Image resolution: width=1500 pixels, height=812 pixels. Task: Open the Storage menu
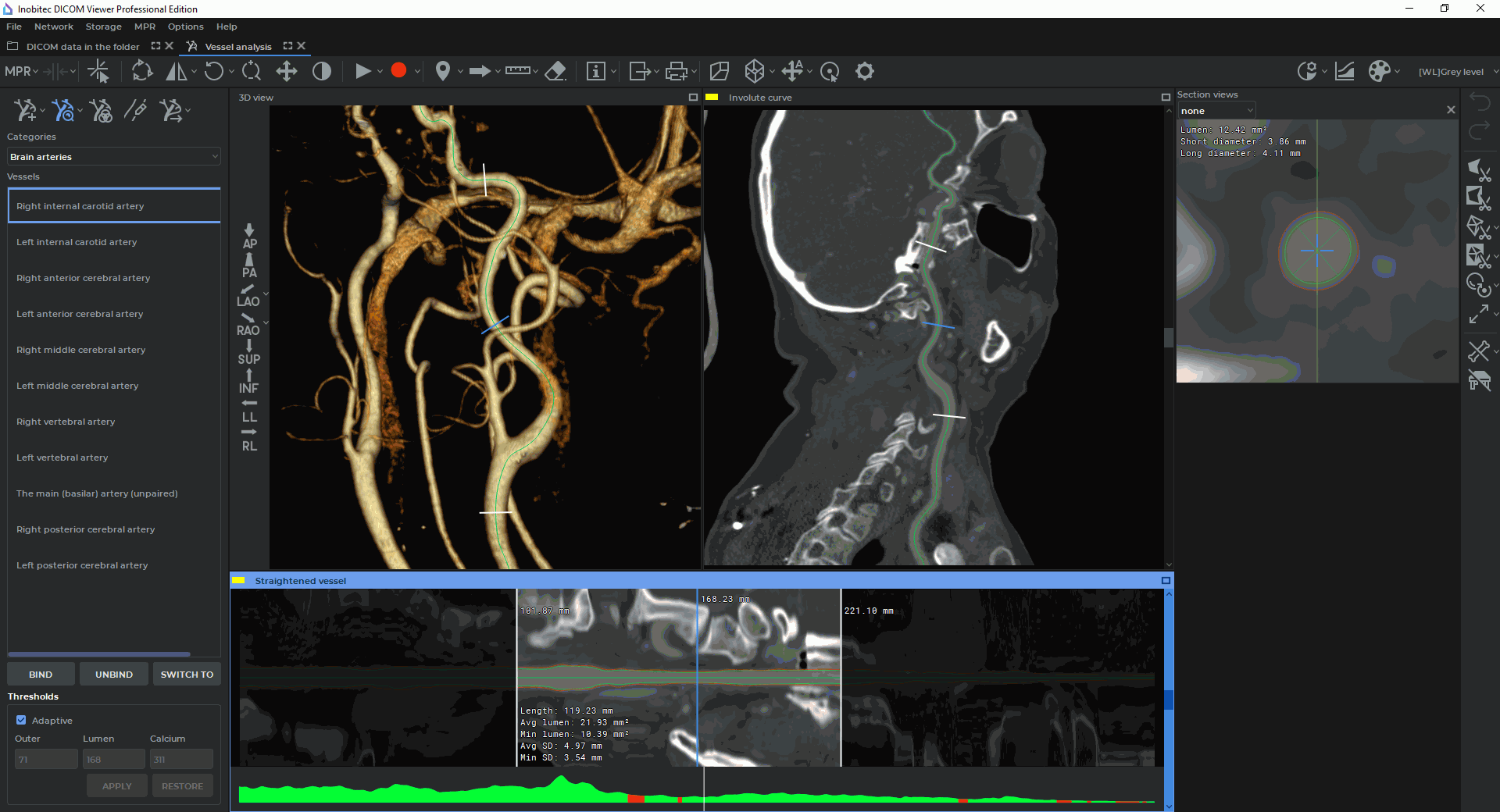pos(103,27)
